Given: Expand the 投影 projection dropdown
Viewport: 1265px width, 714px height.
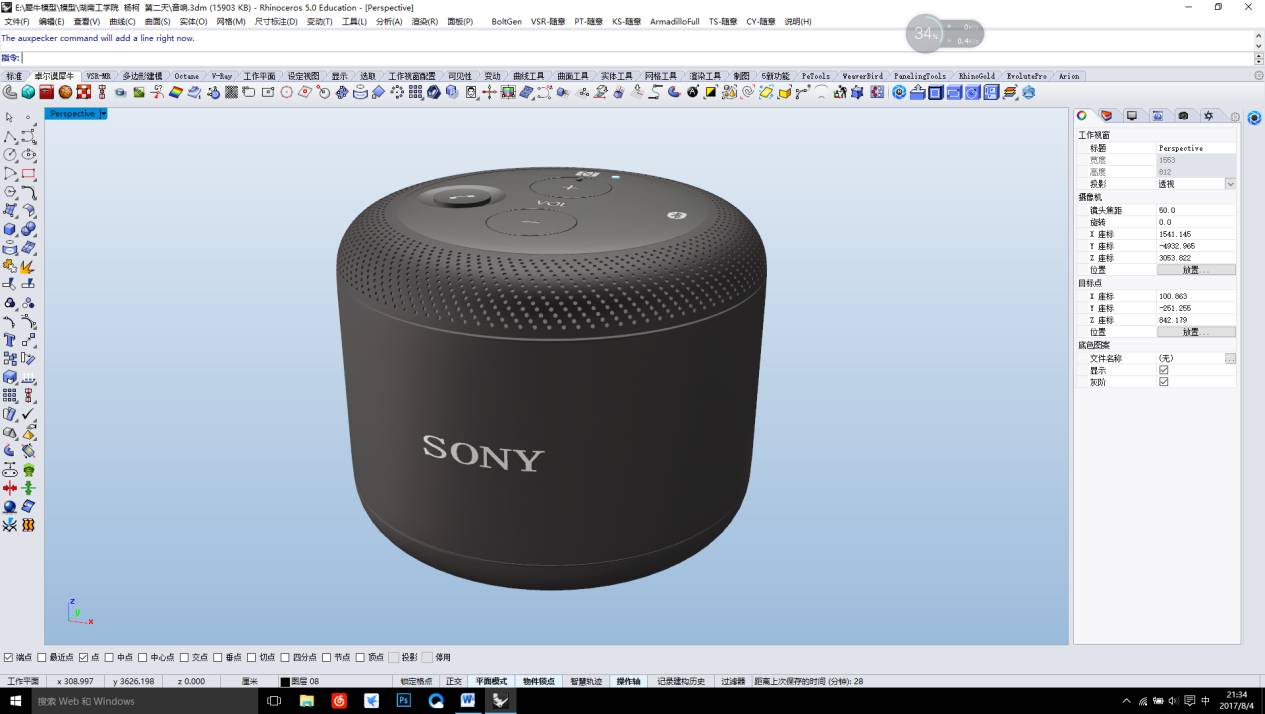Looking at the screenshot, I should [1230, 184].
